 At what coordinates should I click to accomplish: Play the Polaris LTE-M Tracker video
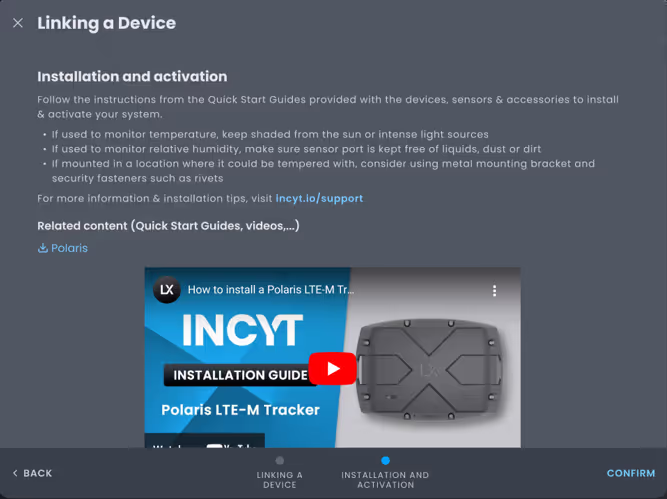pos(332,368)
